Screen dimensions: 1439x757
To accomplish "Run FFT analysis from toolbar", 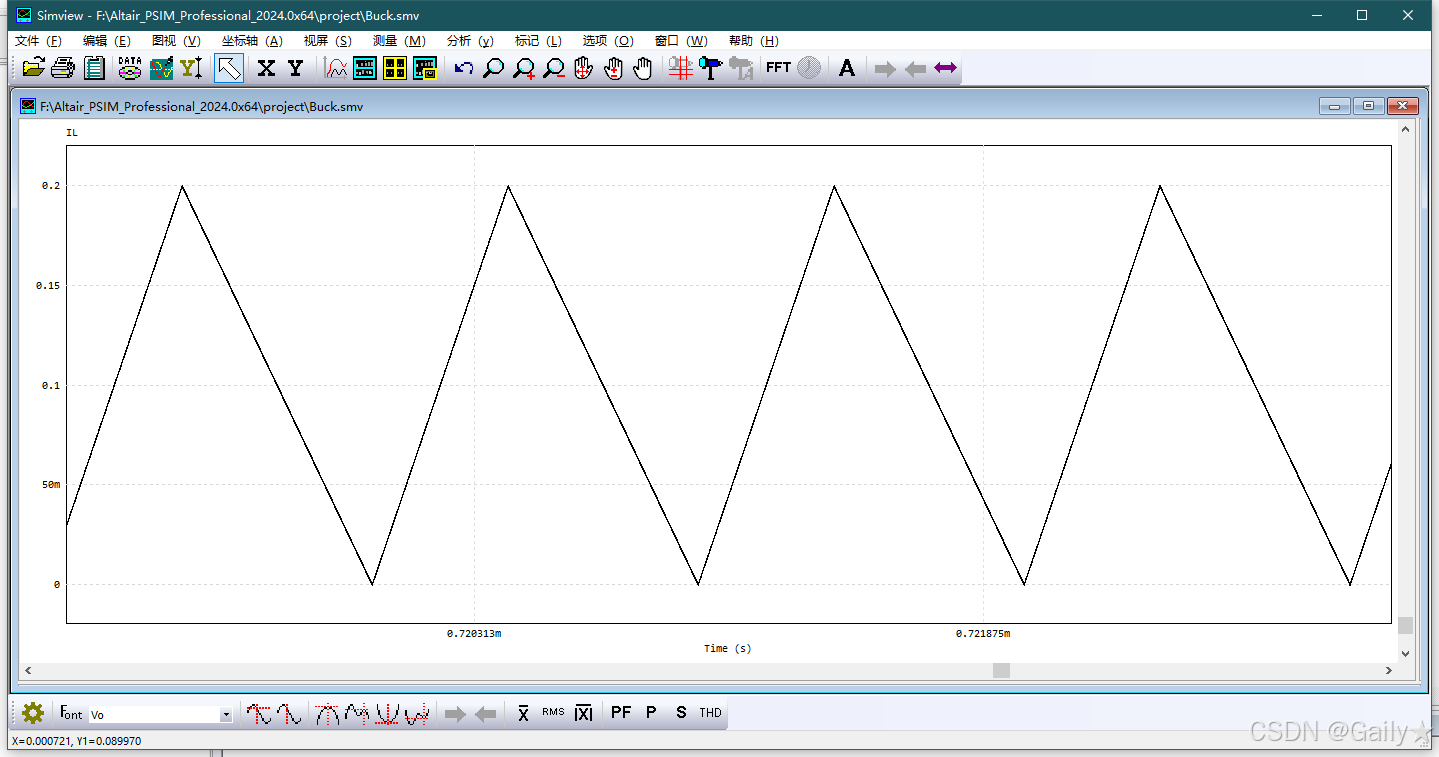I will click(779, 68).
